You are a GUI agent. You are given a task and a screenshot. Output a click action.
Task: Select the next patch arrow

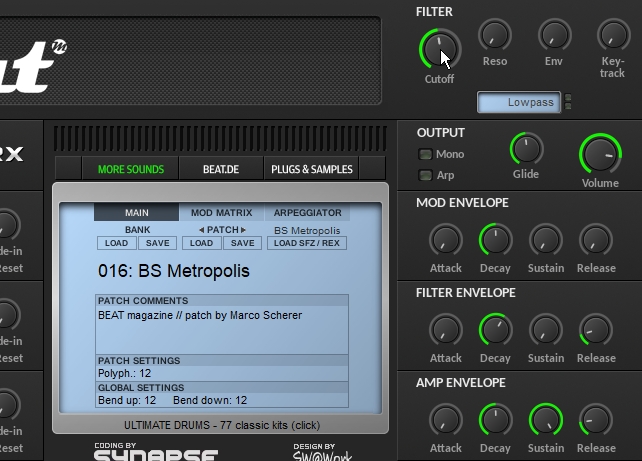pos(242,230)
